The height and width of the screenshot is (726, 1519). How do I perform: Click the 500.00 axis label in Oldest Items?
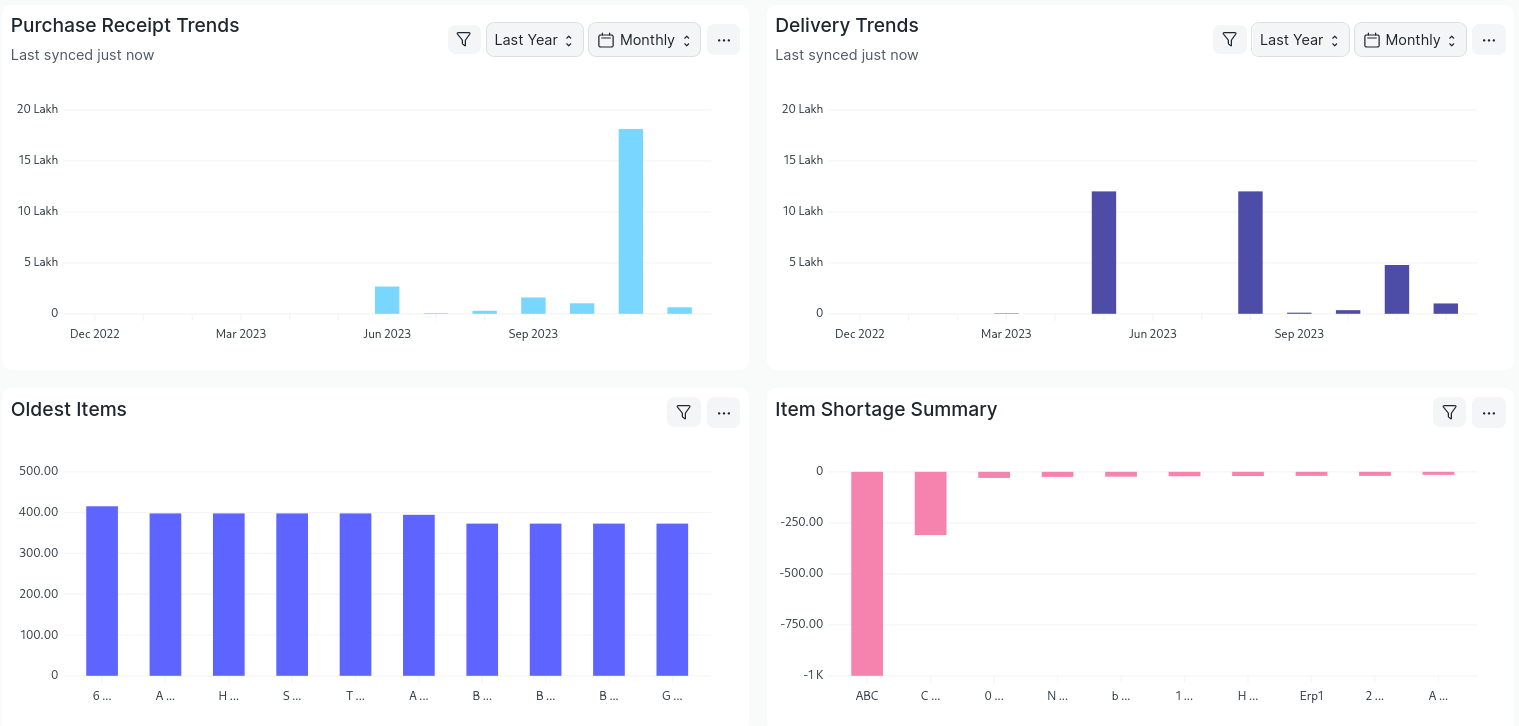(40, 471)
